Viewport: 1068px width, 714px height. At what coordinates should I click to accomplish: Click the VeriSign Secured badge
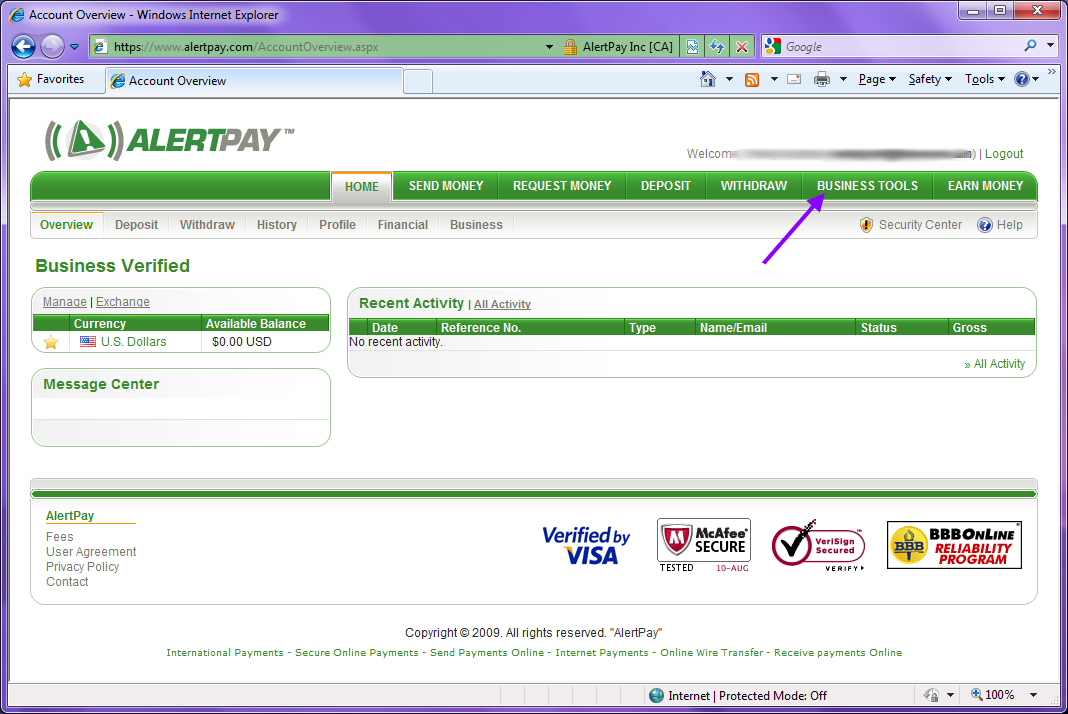819,545
